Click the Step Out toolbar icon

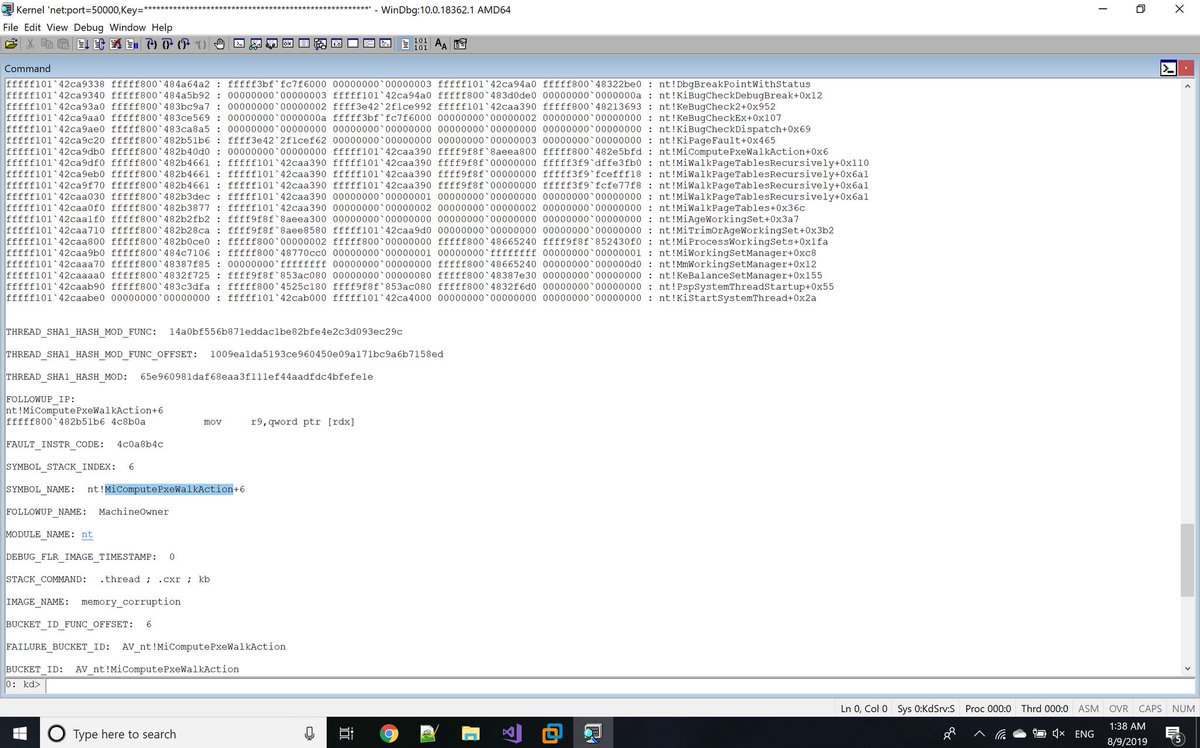pyautogui.click(x=183, y=44)
